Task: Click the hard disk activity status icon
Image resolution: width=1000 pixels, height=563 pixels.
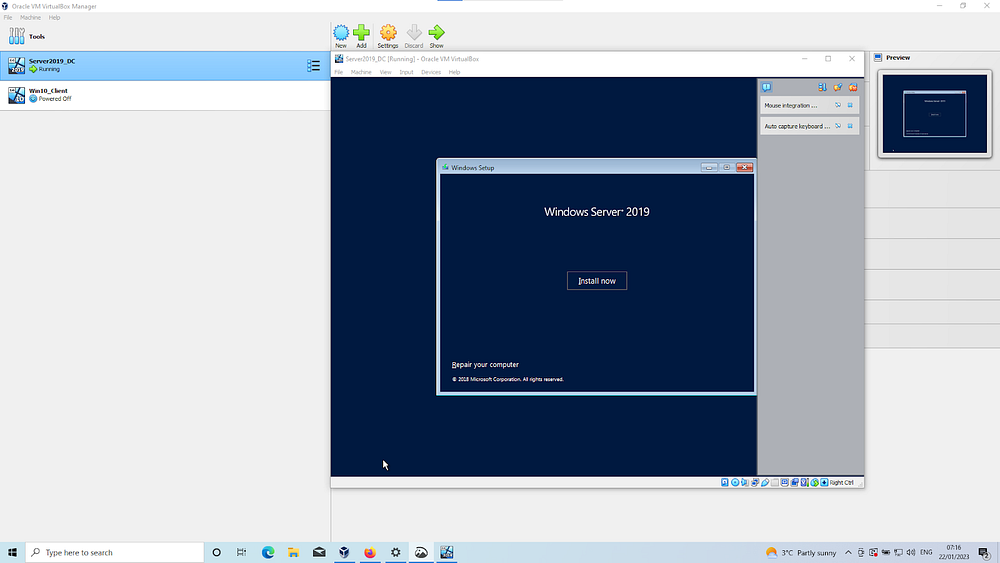Action: pyautogui.click(x=724, y=483)
